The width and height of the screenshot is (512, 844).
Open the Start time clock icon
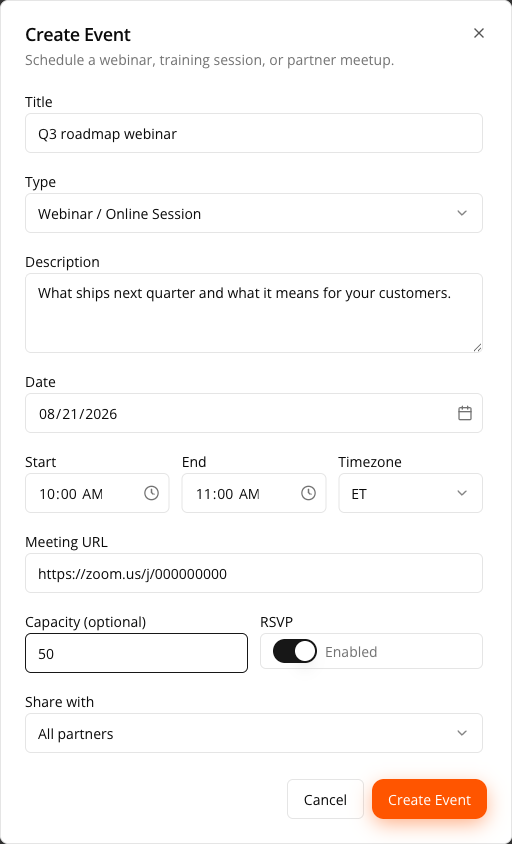point(151,493)
